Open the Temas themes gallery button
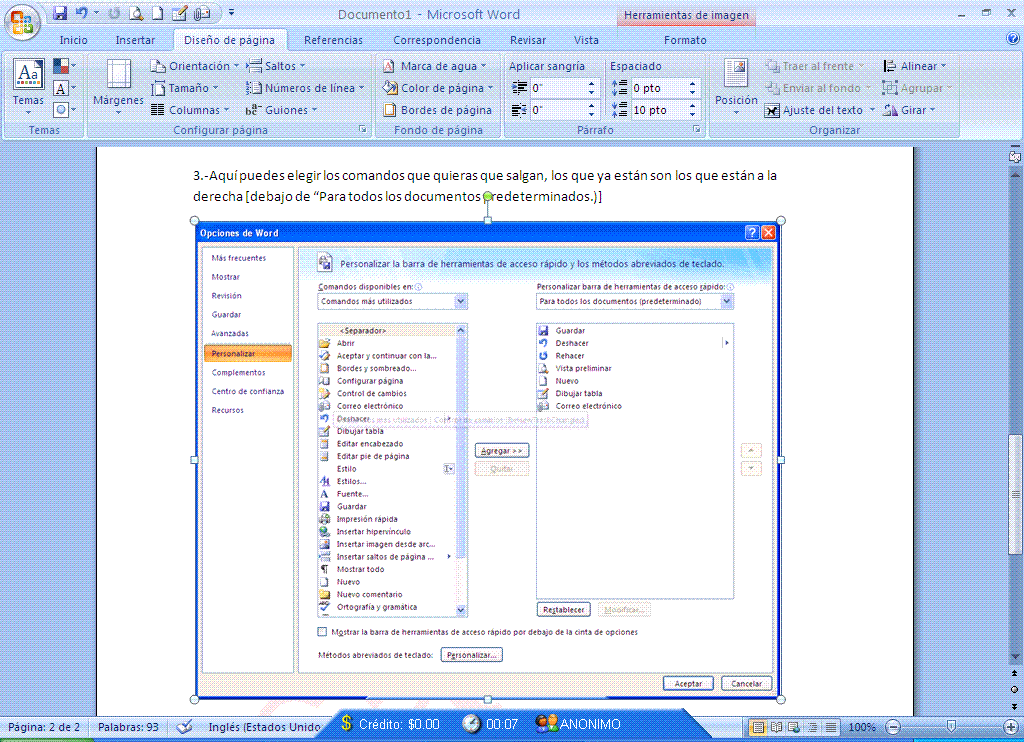 coord(28,88)
